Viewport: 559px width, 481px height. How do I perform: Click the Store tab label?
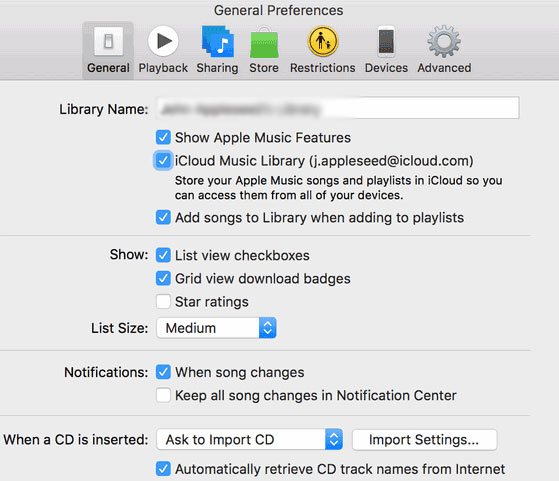[264, 68]
